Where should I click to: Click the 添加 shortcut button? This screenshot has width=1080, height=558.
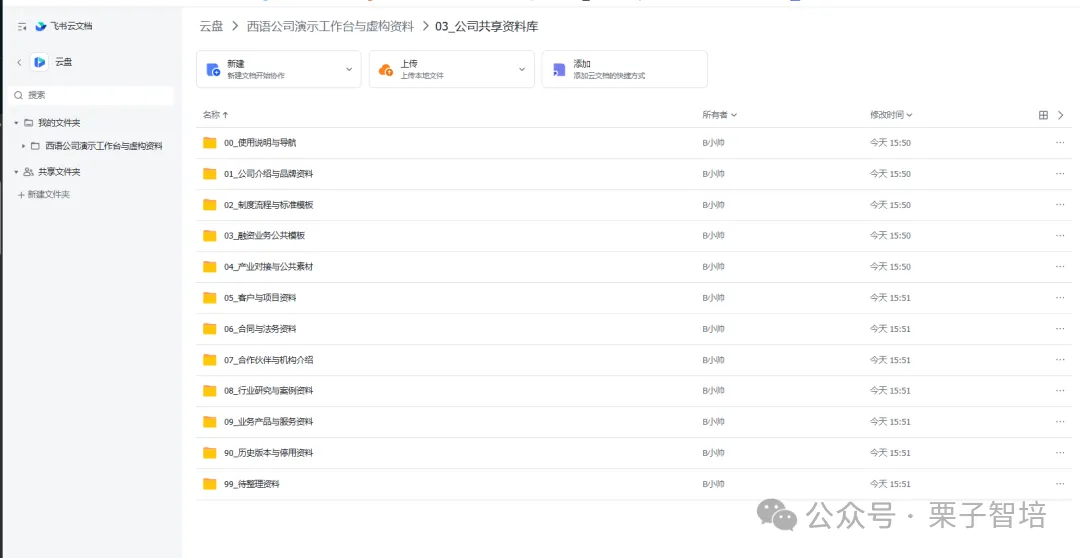[625, 69]
